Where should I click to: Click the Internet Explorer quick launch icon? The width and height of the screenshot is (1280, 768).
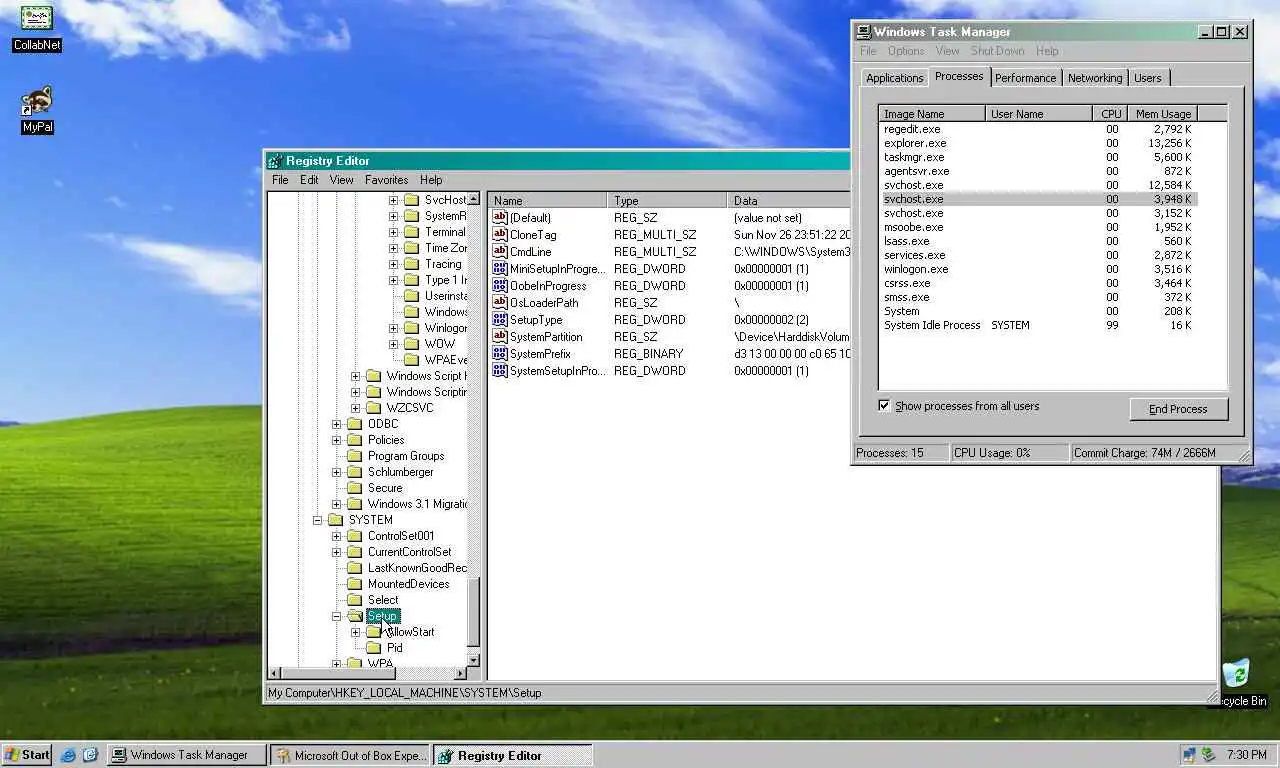pos(69,755)
